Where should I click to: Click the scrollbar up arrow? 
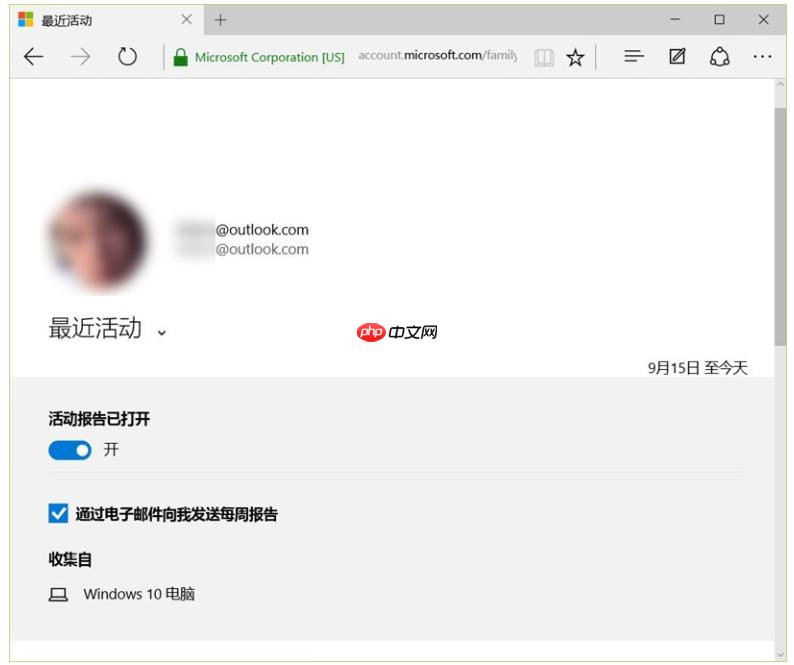tap(780, 86)
